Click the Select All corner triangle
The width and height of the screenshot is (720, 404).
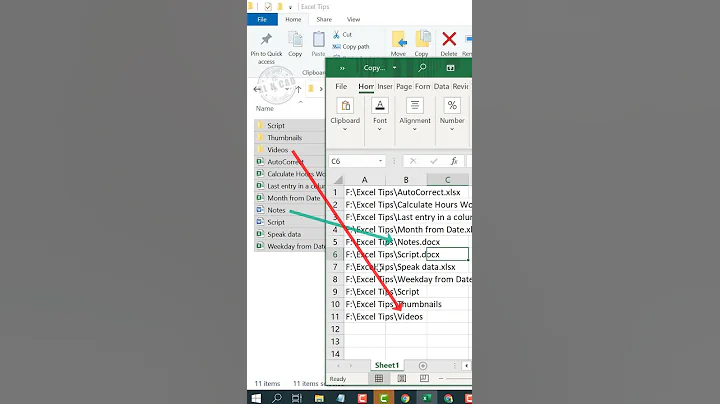pos(338,180)
